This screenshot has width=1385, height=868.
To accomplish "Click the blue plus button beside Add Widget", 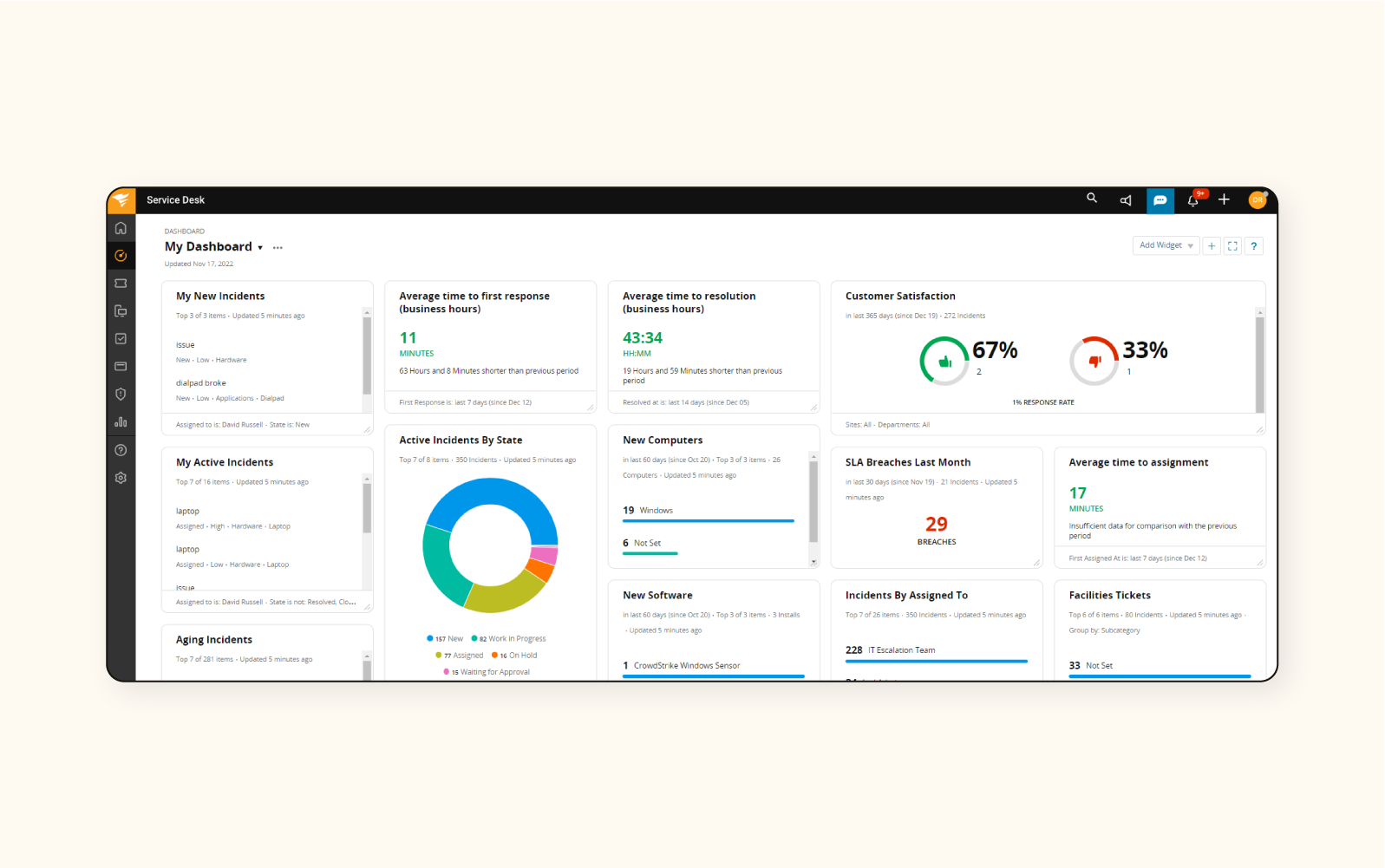I will click(1212, 246).
